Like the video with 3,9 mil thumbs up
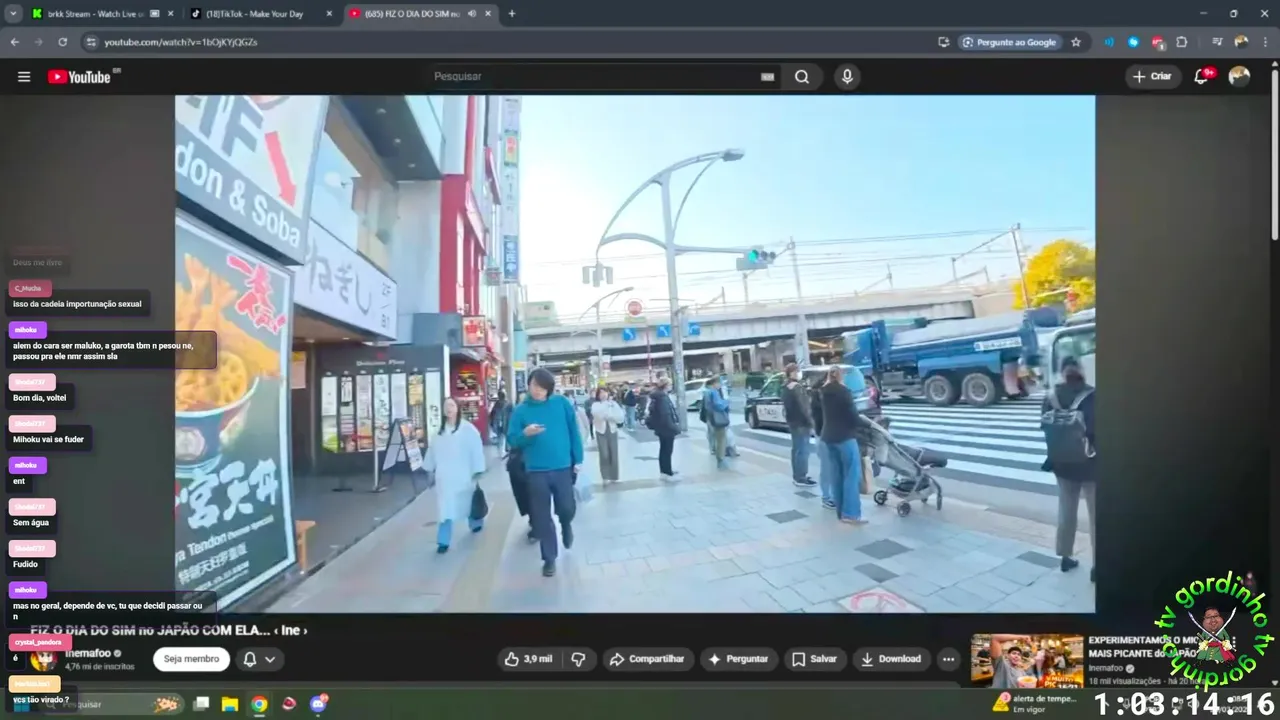The width and height of the screenshot is (1280, 720). pos(529,659)
